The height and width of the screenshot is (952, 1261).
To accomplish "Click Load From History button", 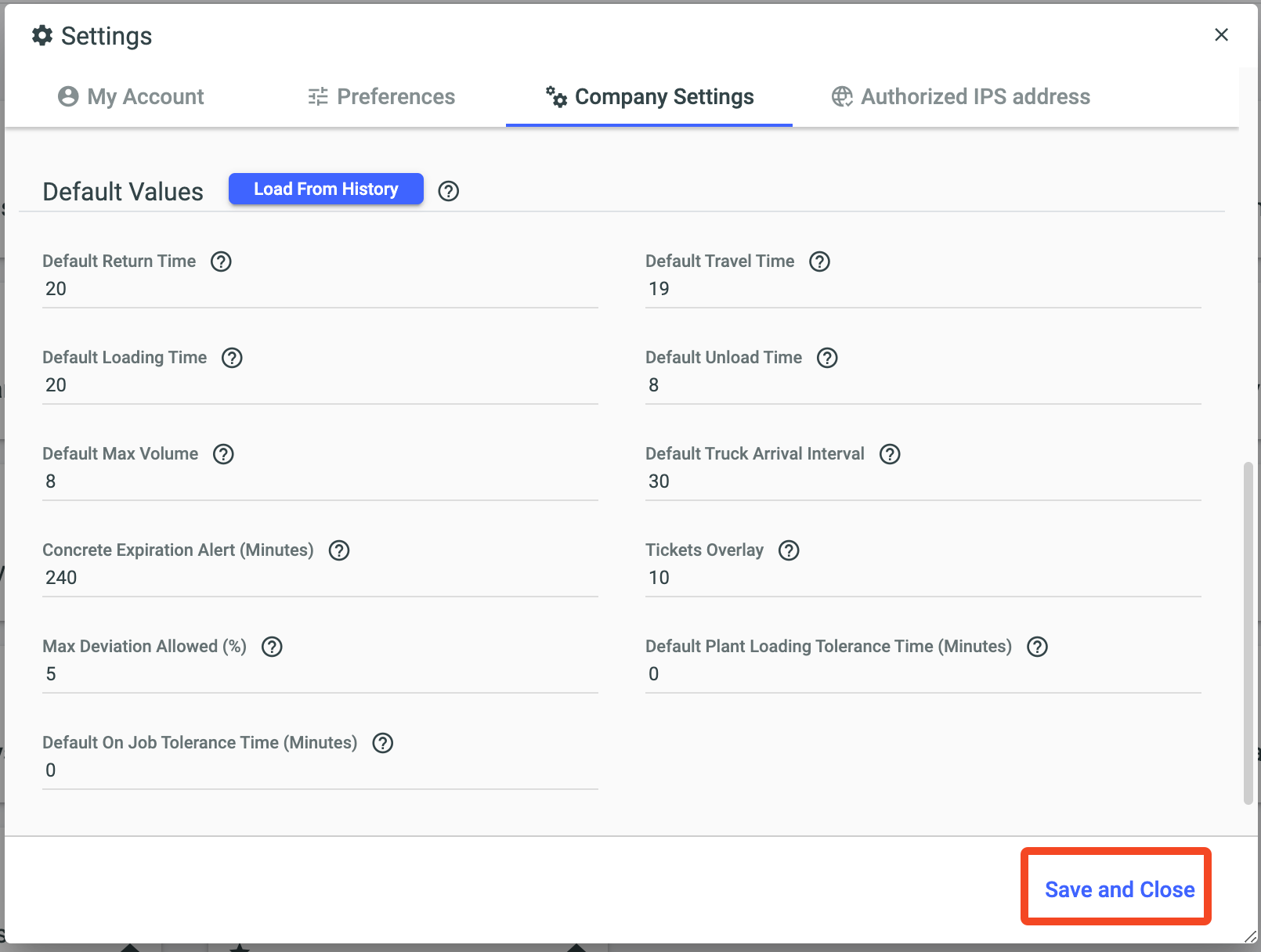I will point(326,189).
